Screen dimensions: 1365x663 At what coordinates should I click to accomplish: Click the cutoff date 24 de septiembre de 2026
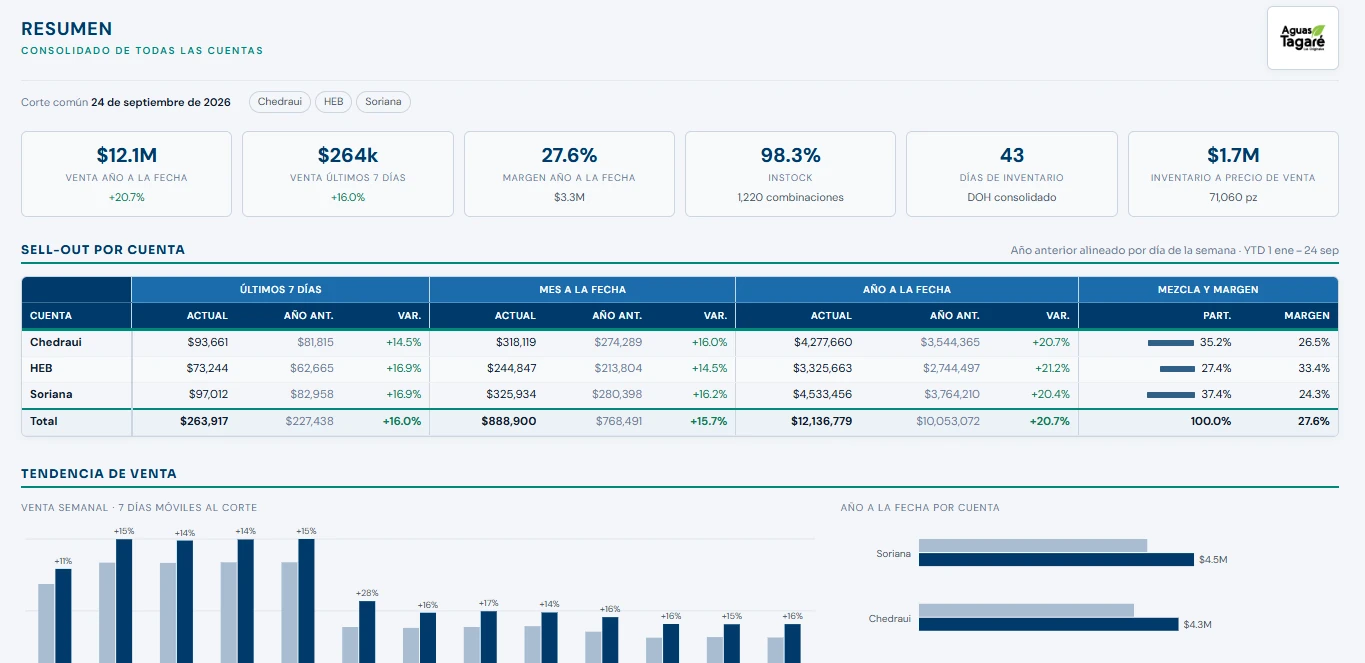(161, 102)
